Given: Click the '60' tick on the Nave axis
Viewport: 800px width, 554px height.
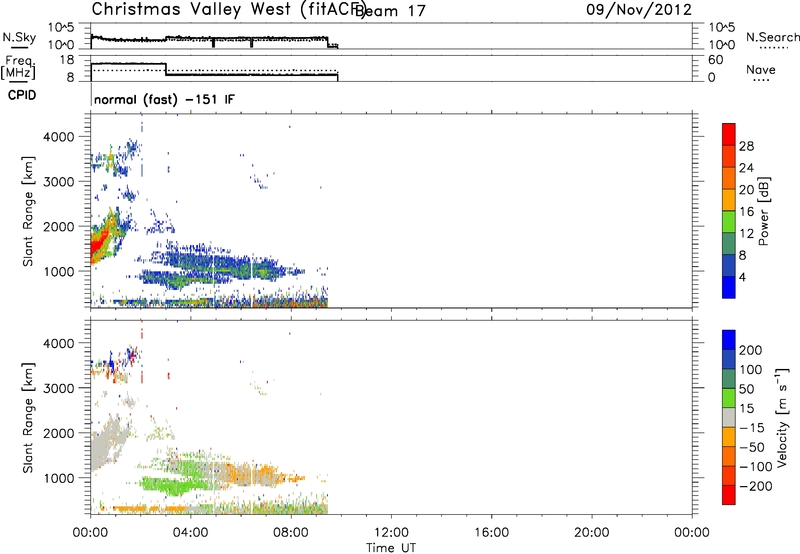Looking at the screenshot, I should coord(715,60).
